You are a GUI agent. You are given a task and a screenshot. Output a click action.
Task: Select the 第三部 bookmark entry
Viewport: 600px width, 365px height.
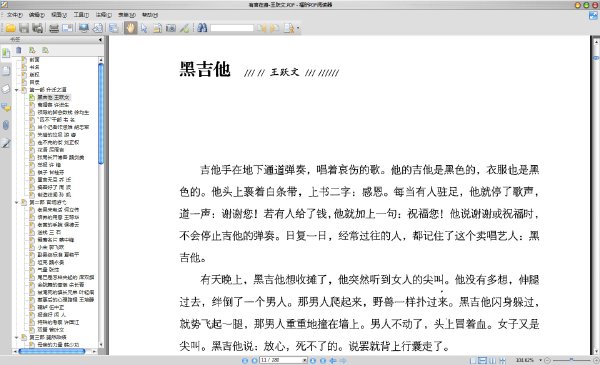(x=48, y=337)
